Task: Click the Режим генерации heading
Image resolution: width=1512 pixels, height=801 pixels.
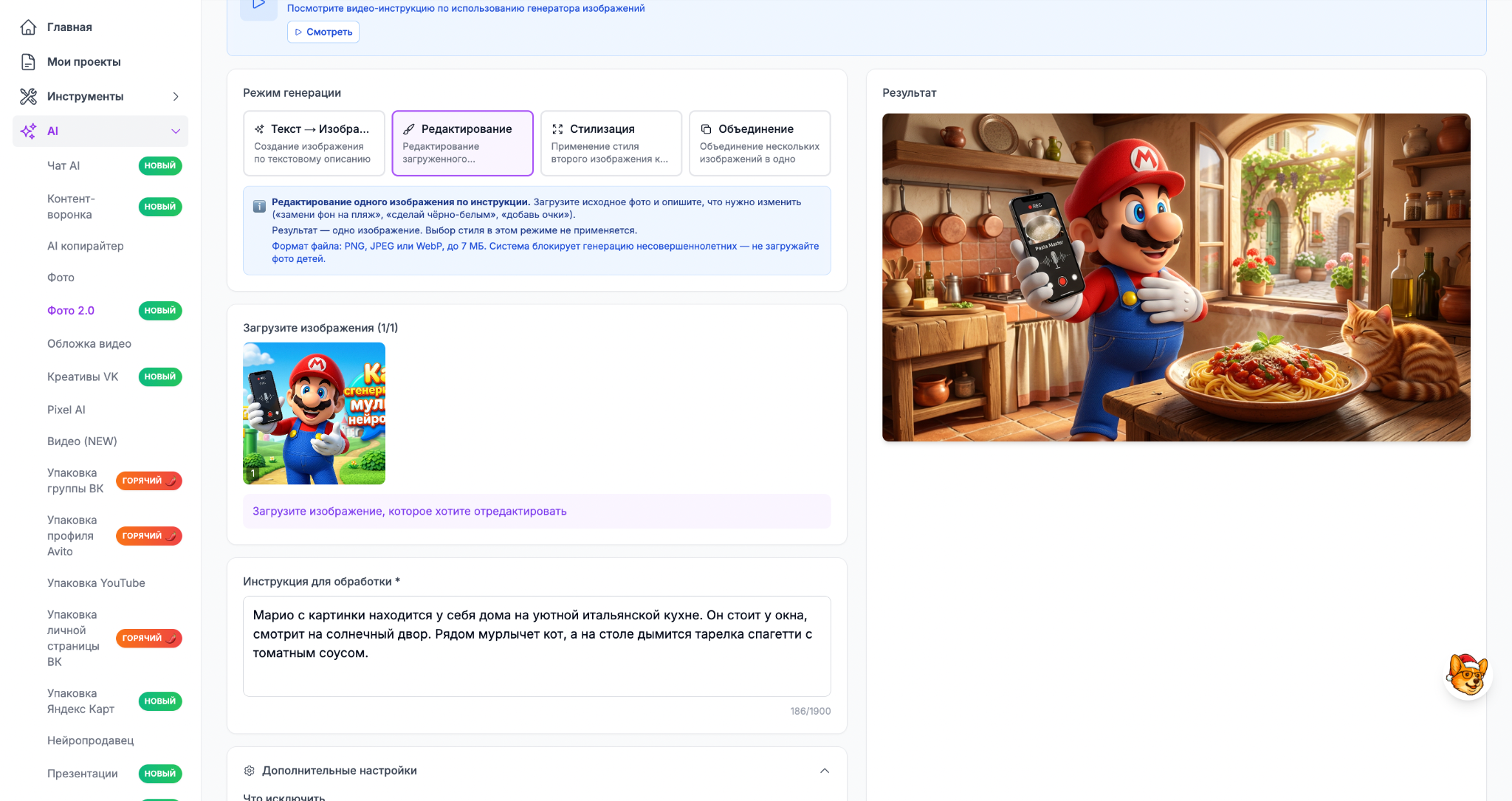Action: (292, 93)
